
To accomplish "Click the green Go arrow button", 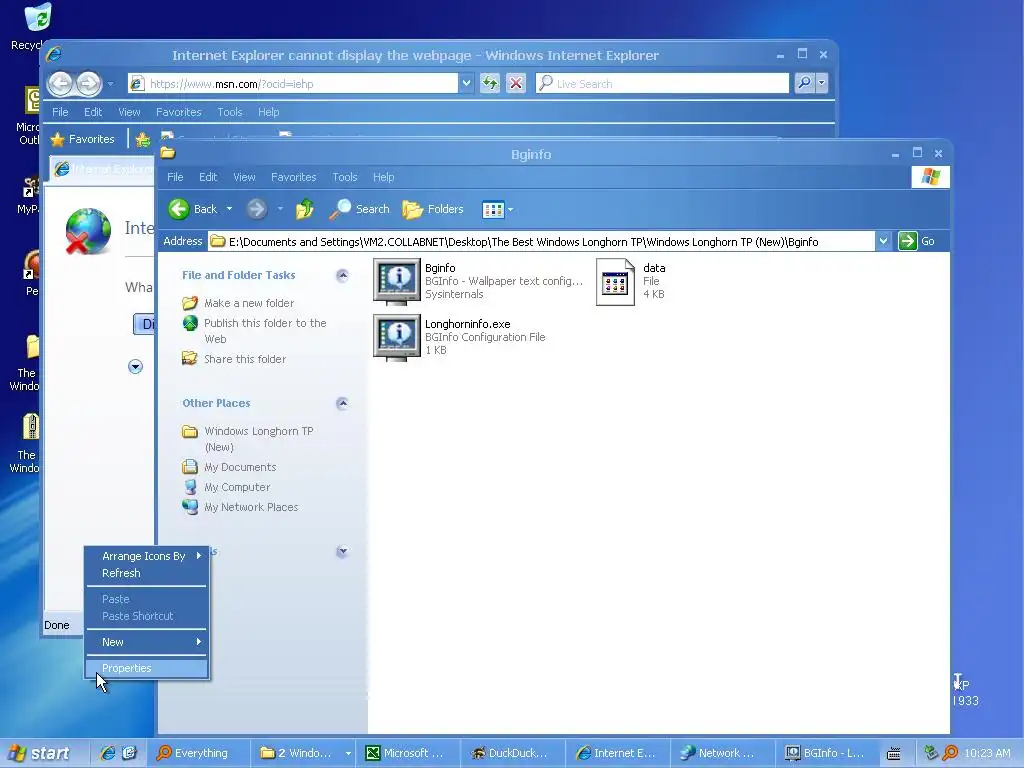I will coord(908,241).
